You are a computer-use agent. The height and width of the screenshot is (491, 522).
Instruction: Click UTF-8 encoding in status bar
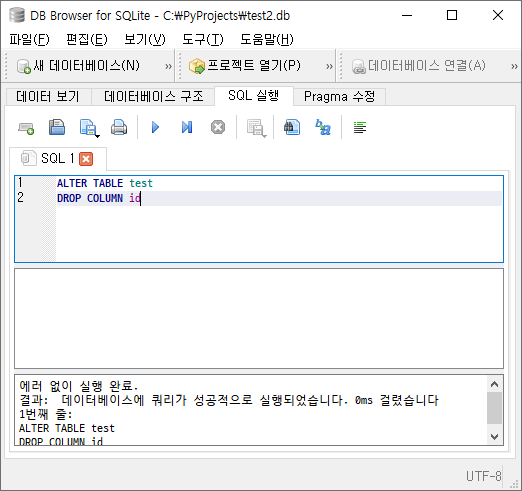483,476
